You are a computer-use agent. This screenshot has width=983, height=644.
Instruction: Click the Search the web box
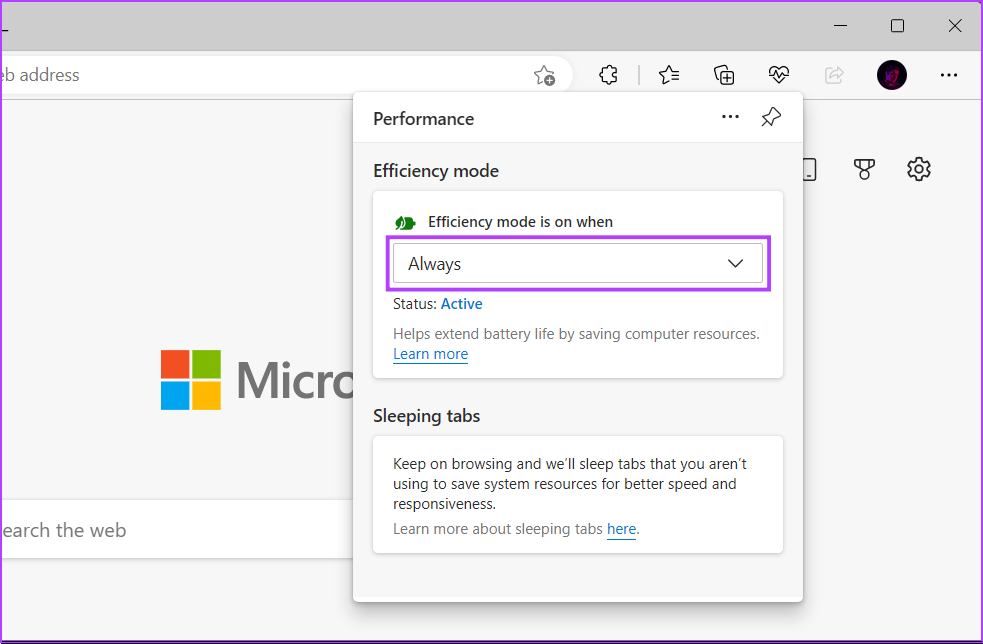tap(170, 530)
